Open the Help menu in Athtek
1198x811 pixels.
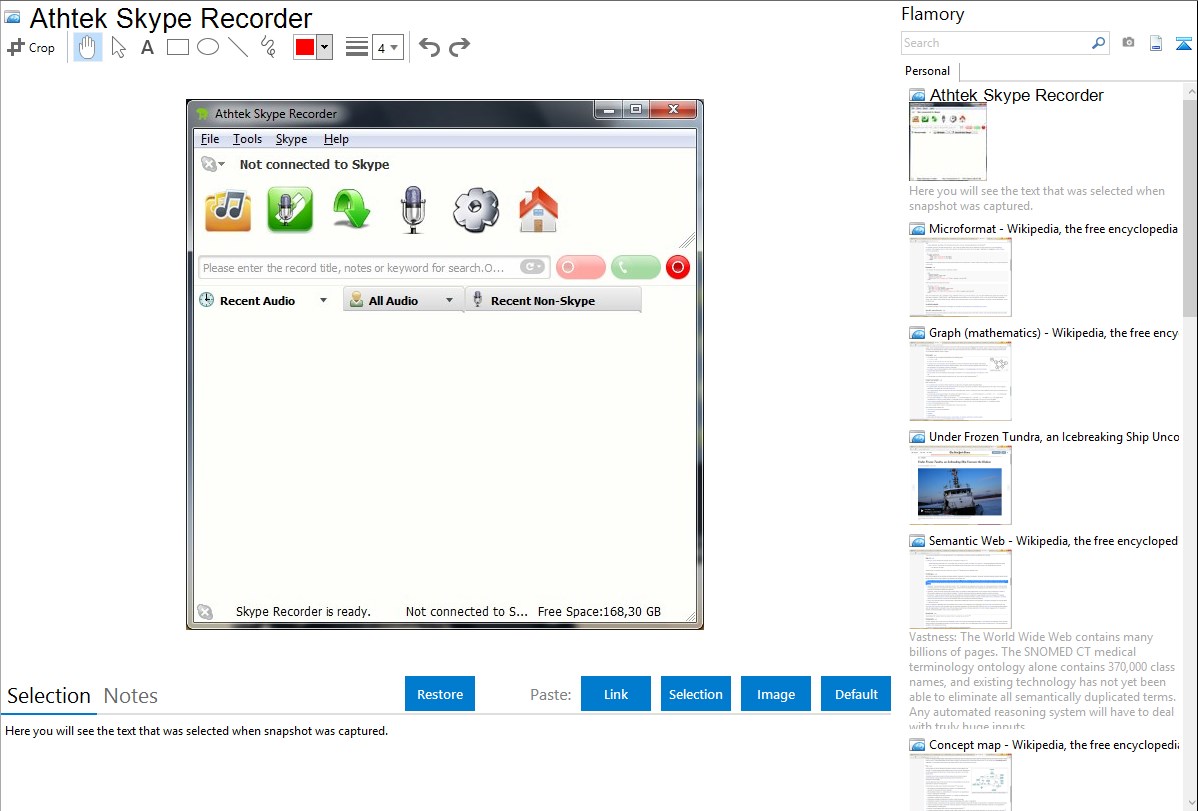(336, 139)
